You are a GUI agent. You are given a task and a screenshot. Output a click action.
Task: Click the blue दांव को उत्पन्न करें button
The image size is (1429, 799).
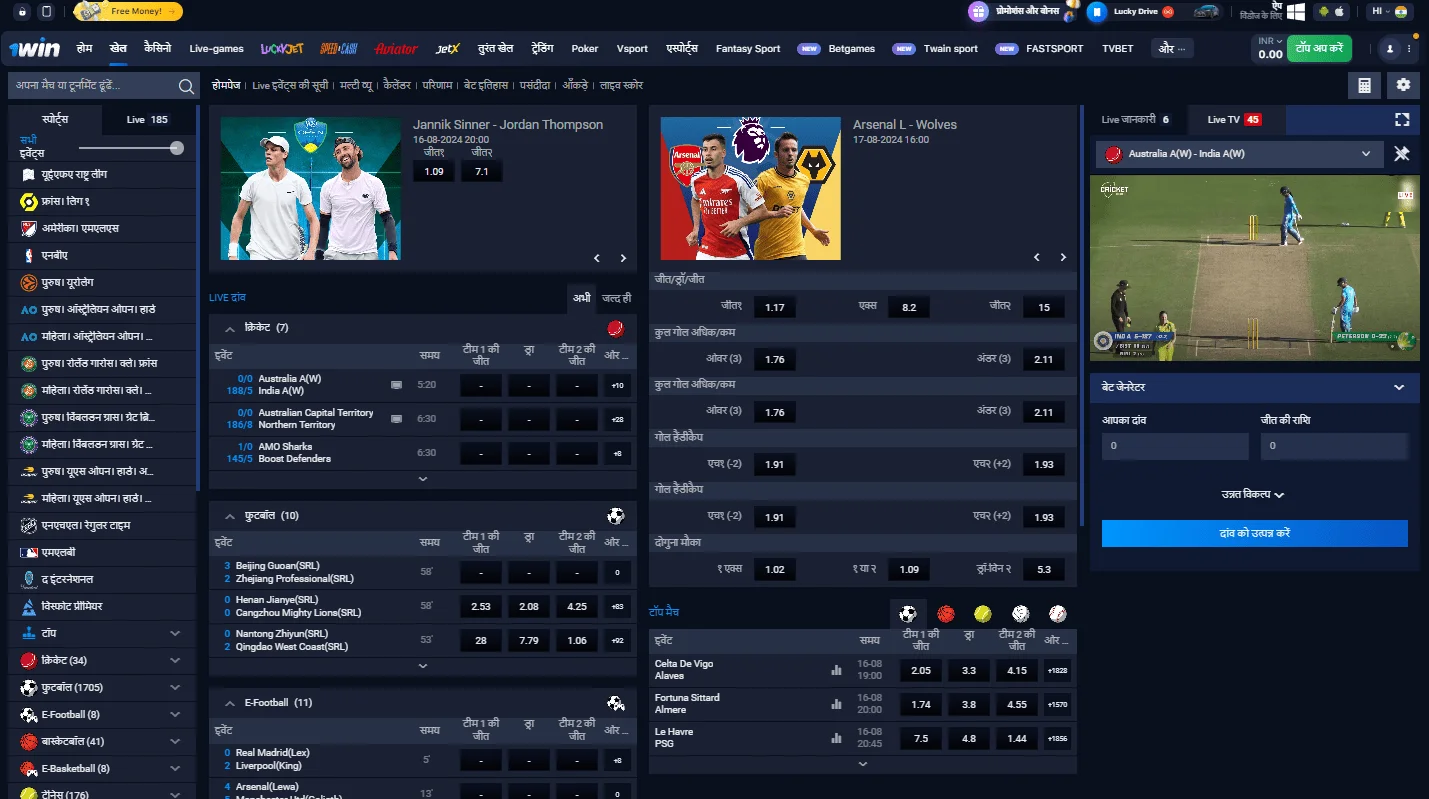(1254, 534)
